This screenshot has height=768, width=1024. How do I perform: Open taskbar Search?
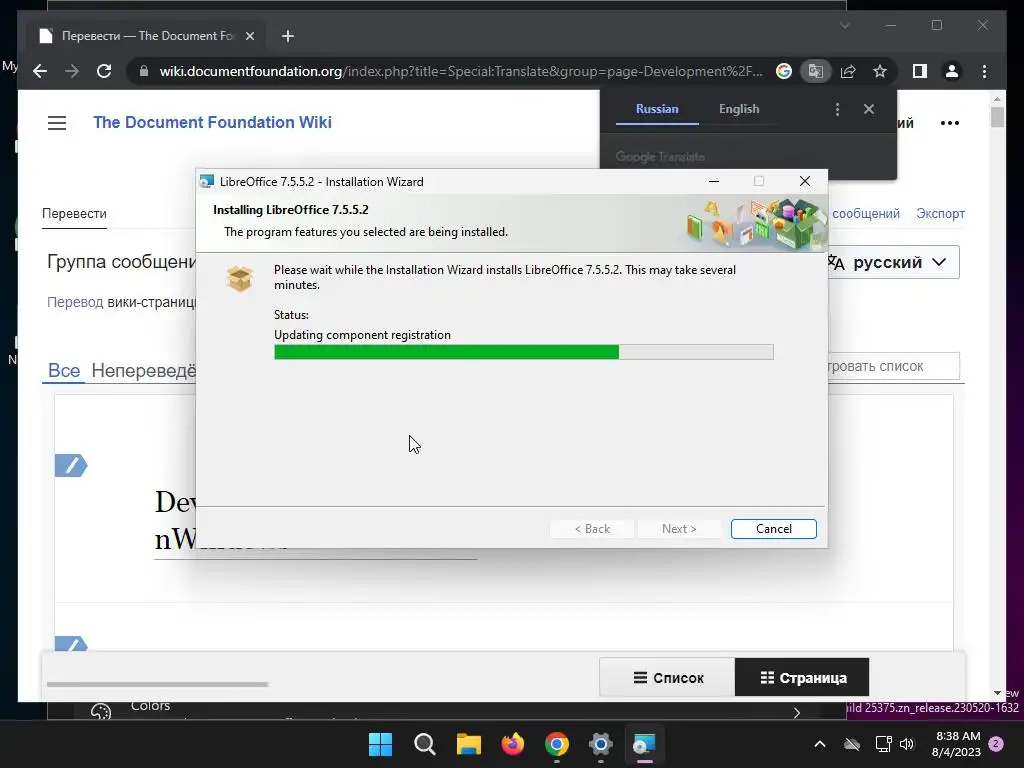[x=424, y=744]
